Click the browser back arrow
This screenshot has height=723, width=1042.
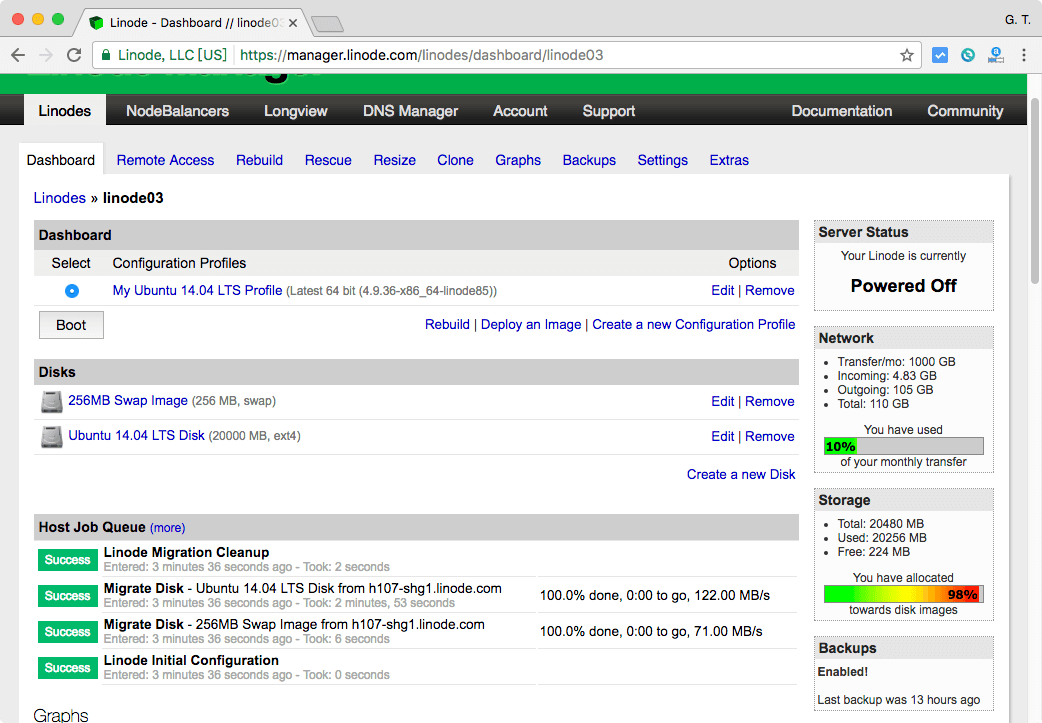point(19,55)
